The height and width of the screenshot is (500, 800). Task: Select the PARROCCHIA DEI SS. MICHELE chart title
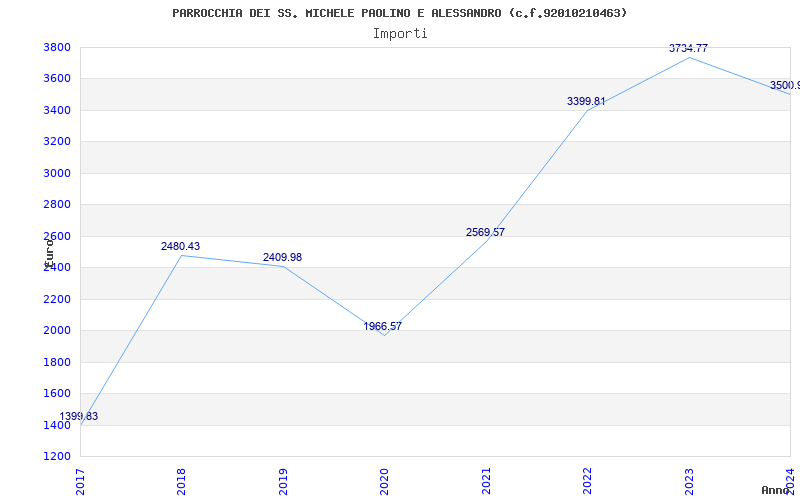[x=399, y=13]
